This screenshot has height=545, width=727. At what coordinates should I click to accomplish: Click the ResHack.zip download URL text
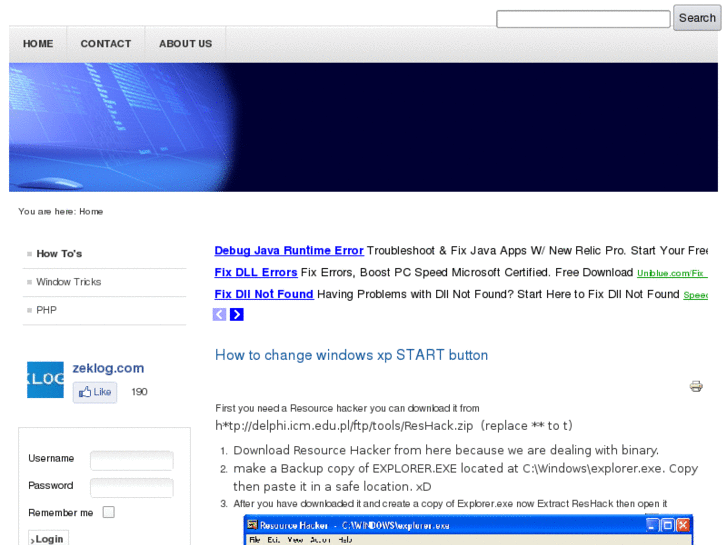[x=344, y=426]
